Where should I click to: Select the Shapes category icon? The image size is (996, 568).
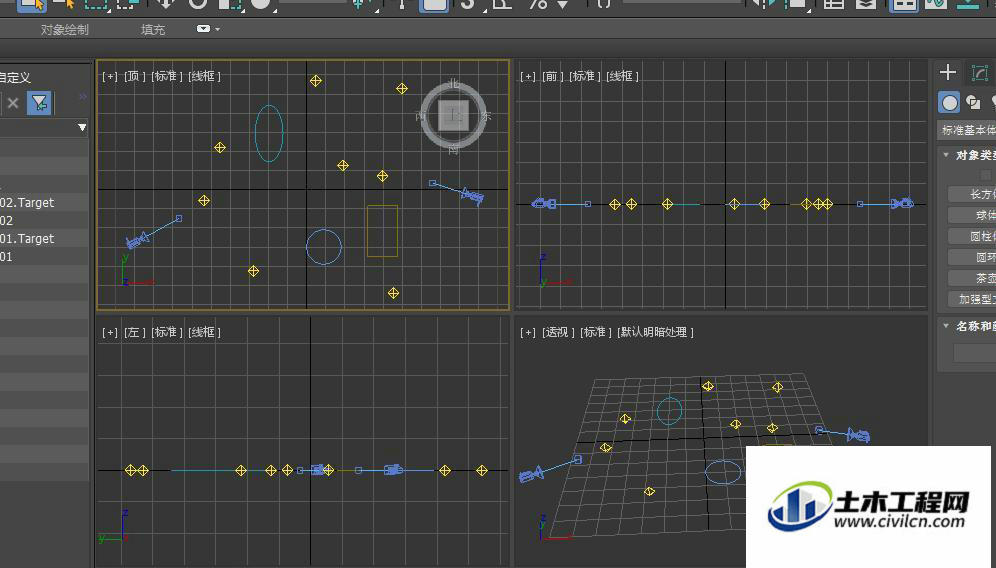(x=973, y=102)
